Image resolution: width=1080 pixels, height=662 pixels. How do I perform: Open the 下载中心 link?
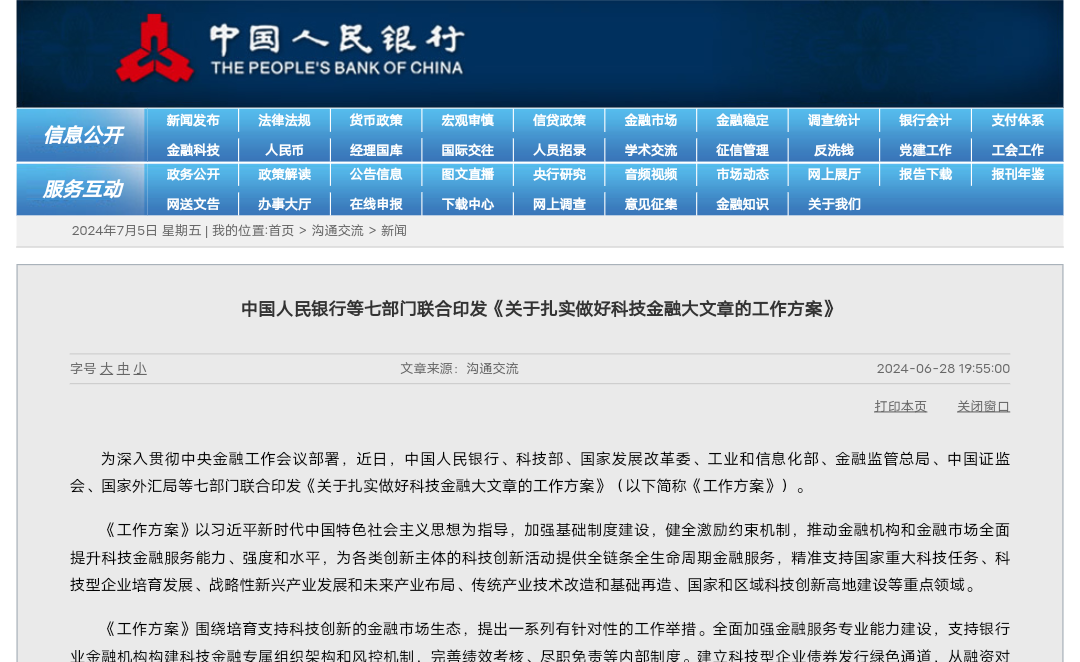[x=468, y=204]
